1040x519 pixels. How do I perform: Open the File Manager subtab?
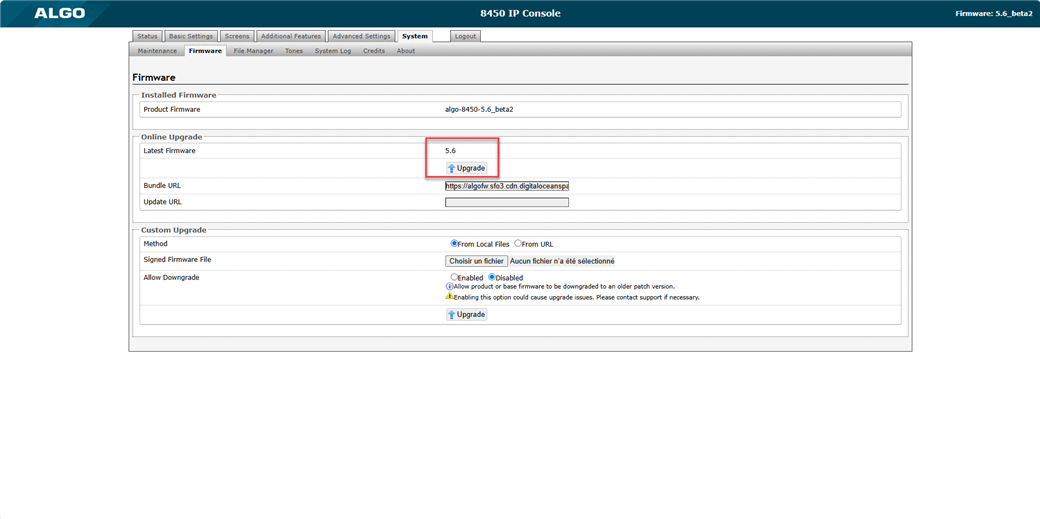[253, 51]
